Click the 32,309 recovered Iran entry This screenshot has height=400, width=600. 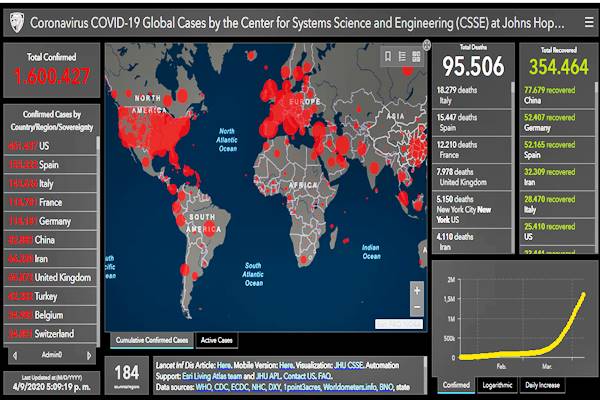pos(557,177)
